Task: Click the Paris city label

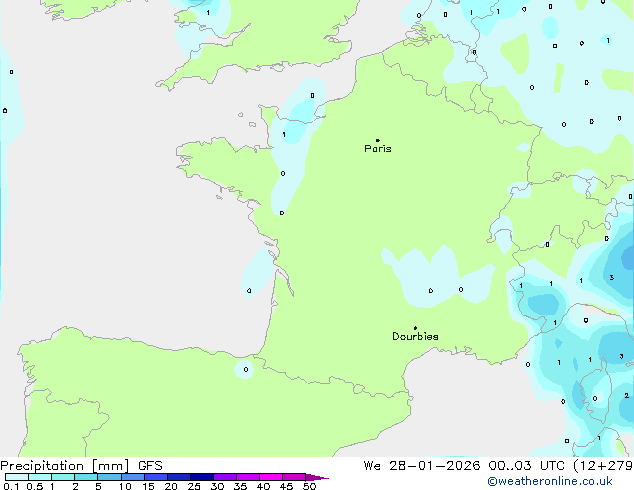Action: point(378,149)
